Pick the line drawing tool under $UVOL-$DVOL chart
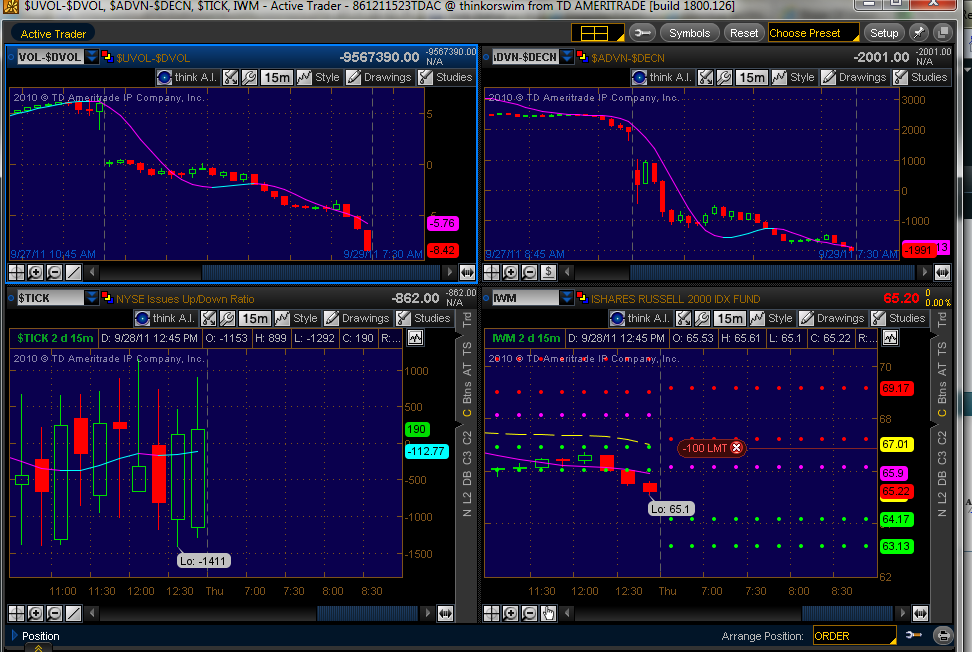 point(73,272)
